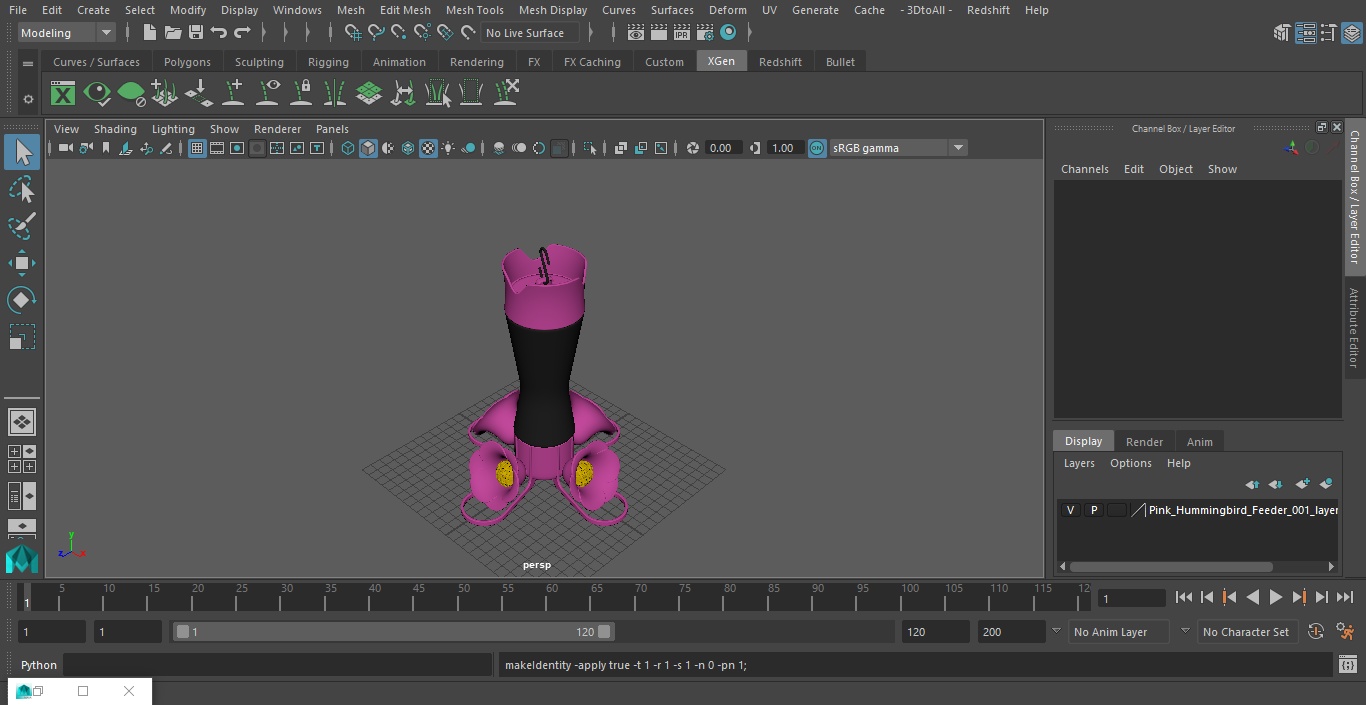Click the XGen green patch grid icon
This screenshot has width=1366, height=705.
point(369,94)
